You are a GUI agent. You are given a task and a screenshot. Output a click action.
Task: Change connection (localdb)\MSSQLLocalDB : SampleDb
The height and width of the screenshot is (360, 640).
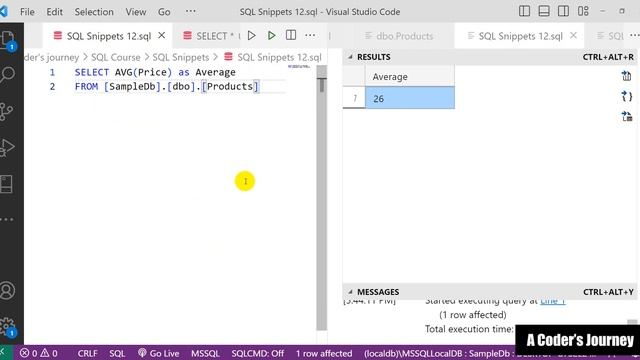pos(439,353)
